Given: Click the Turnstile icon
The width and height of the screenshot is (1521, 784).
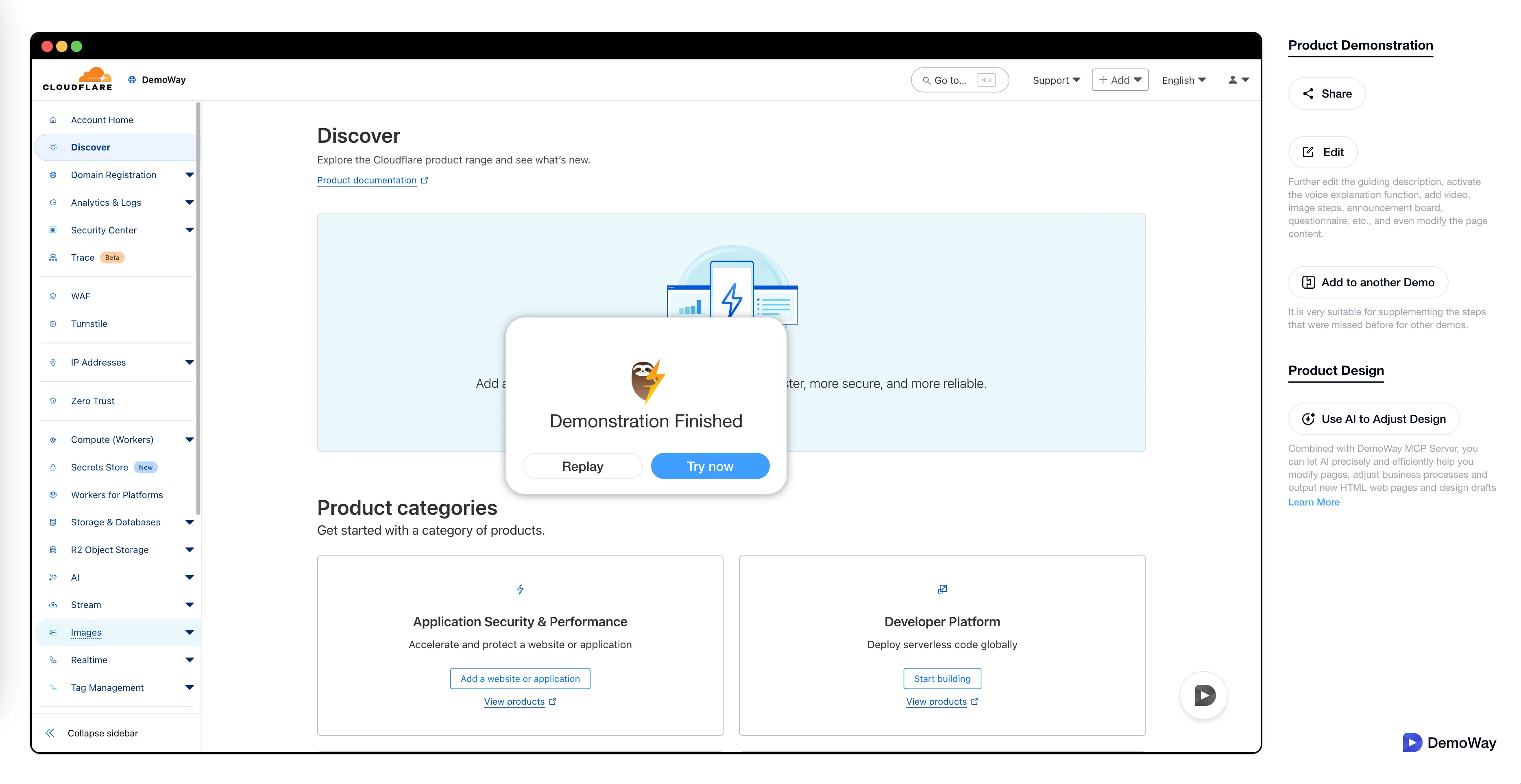Looking at the screenshot, I should [53, 324].
